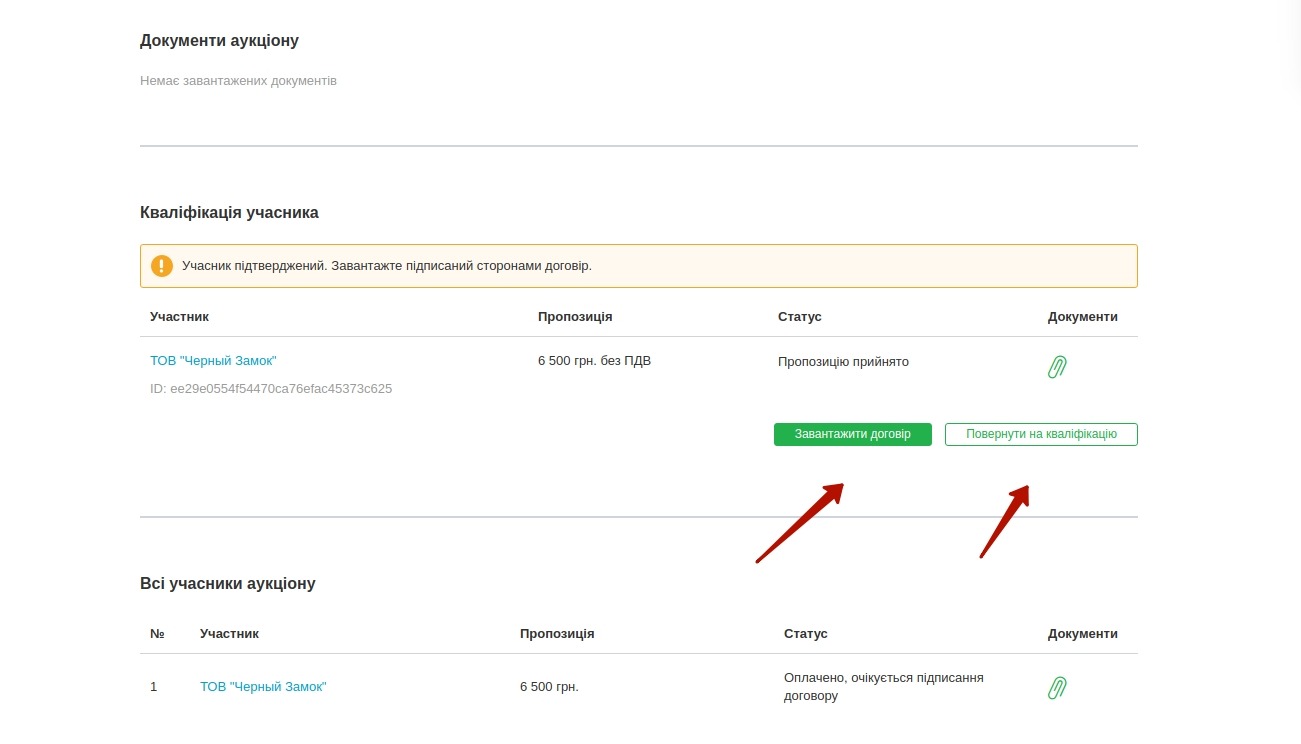Click Пропозиція column header in all participants table
This screenshot has height=744, width=1301.
click(x=557, y=634)
